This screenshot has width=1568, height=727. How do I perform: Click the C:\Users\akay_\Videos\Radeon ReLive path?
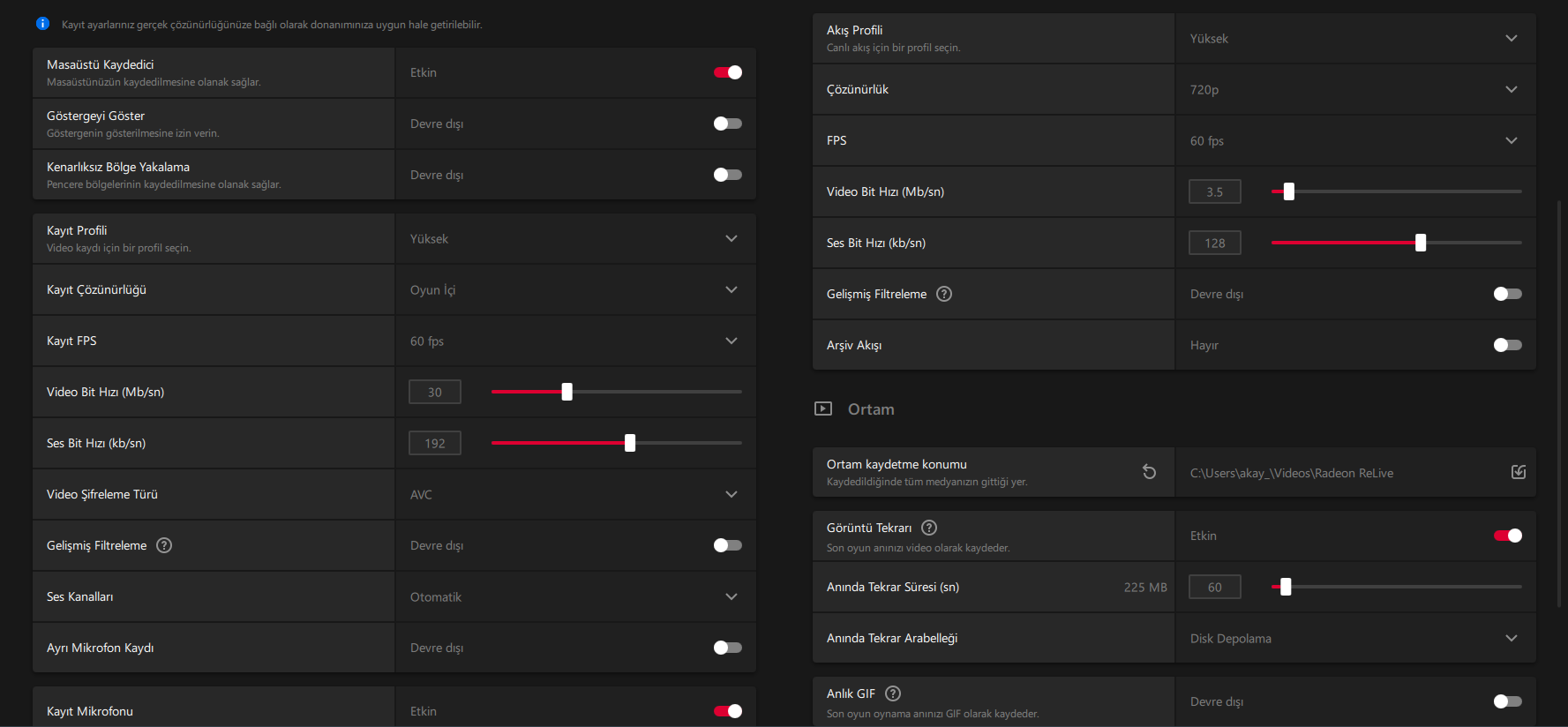pyautogui.click(x=1292, y=473)
